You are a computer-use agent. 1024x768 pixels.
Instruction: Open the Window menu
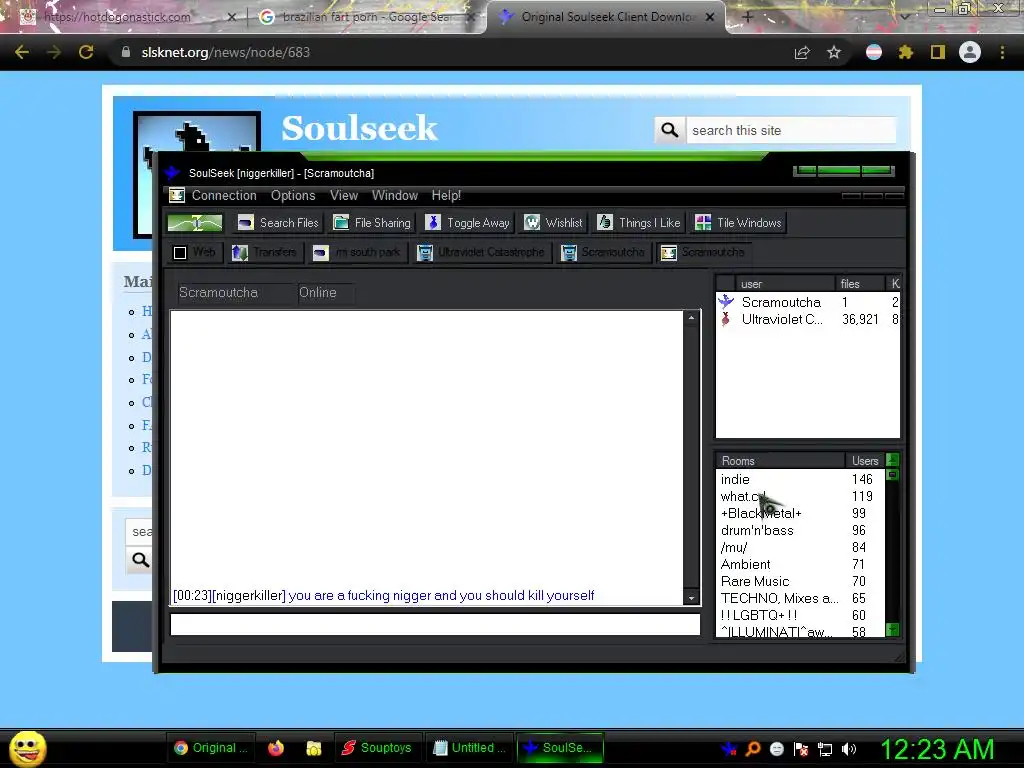click(394, 195)
